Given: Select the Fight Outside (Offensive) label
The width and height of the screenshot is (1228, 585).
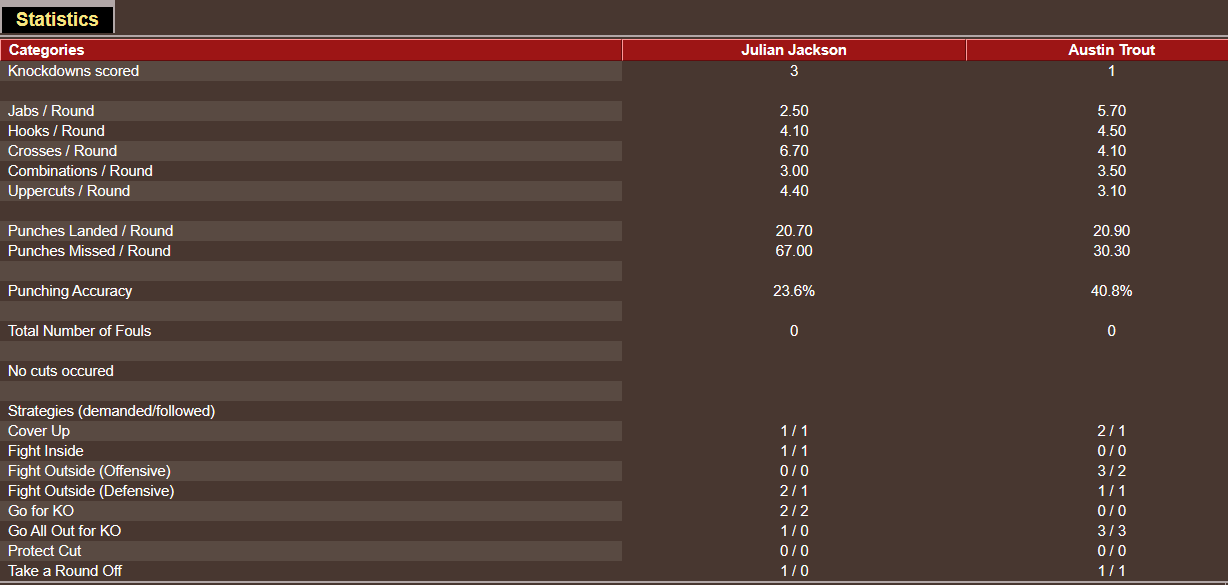Looking at the screenshot, I should point(89,471).
